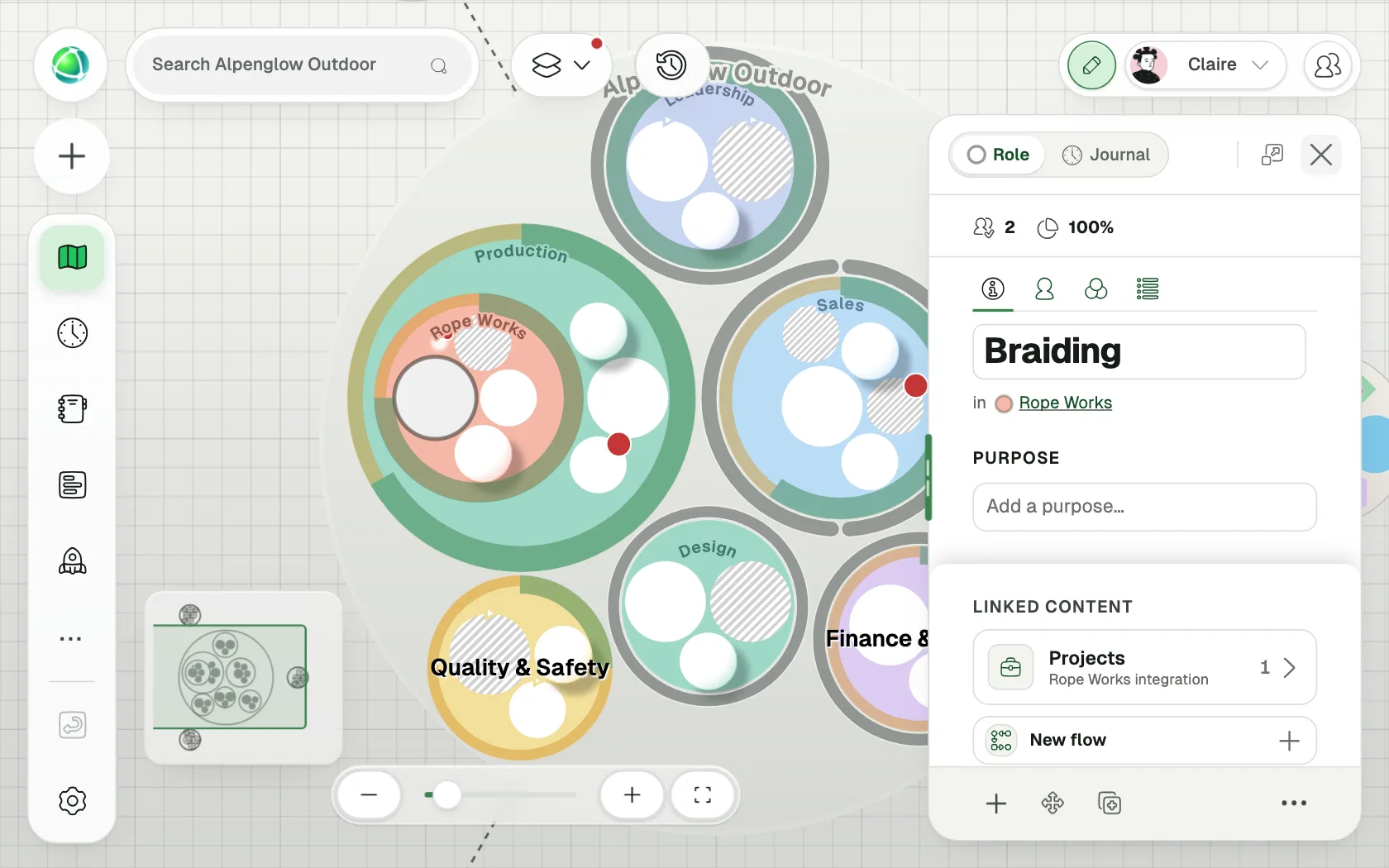Click the minimap thumbnail

[243, 677]
